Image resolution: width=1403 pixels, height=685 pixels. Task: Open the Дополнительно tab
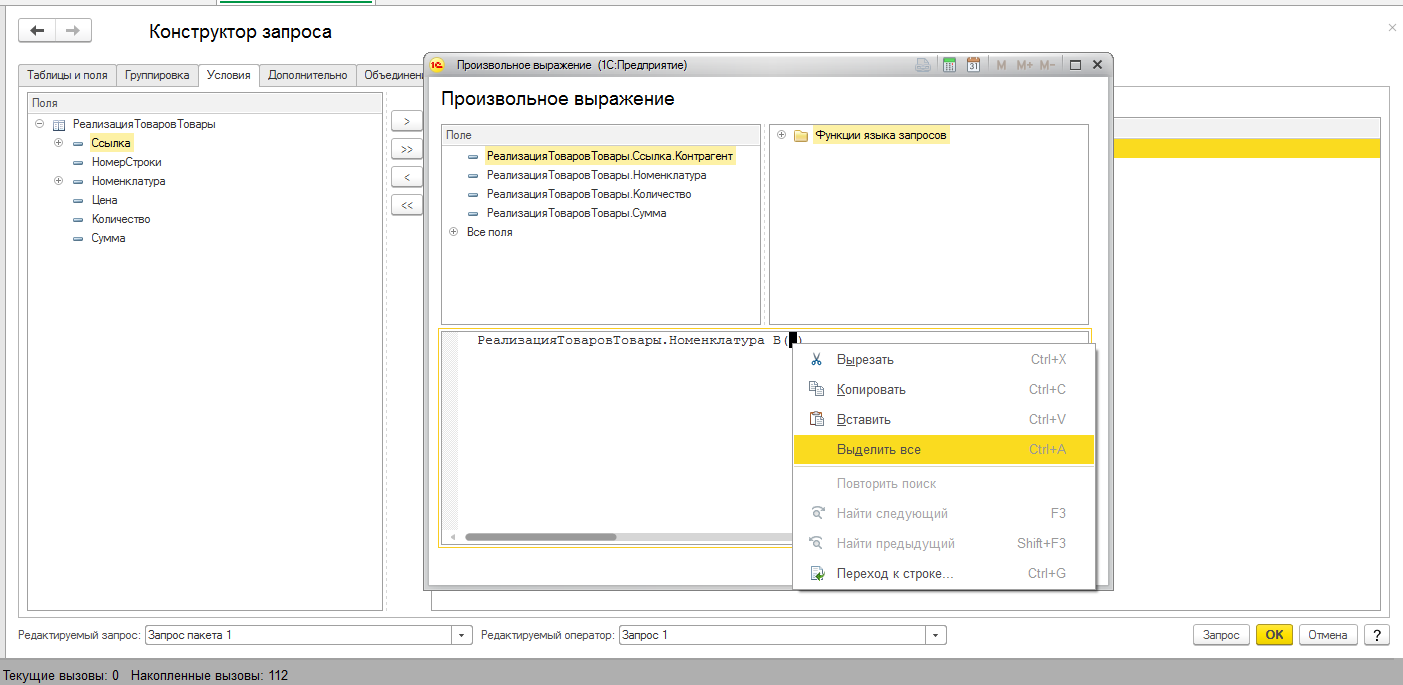pos(308,75)
